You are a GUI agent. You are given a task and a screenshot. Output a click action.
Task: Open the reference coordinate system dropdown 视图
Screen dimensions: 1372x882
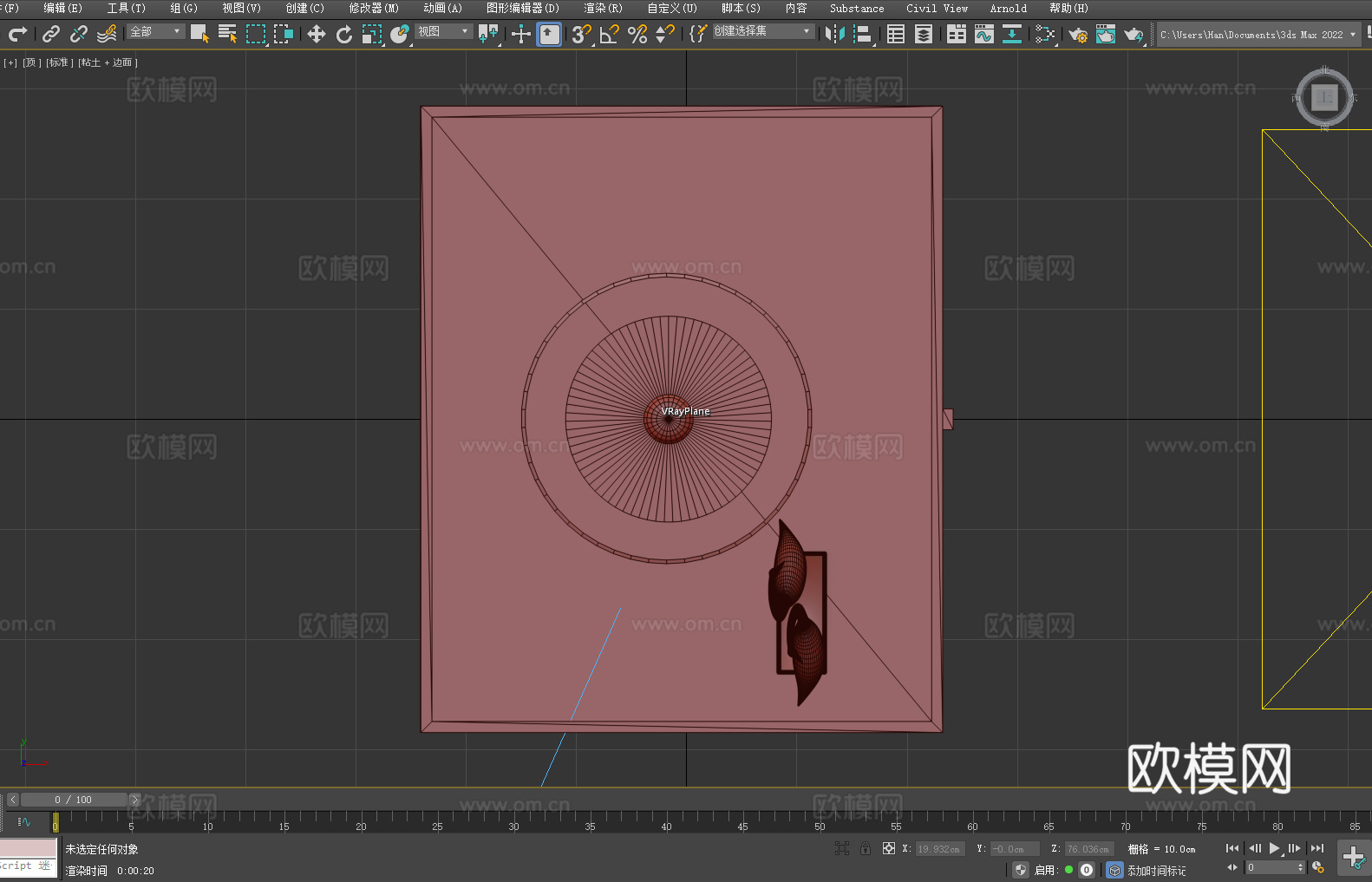pyautogui.click(x=444, y=31)
